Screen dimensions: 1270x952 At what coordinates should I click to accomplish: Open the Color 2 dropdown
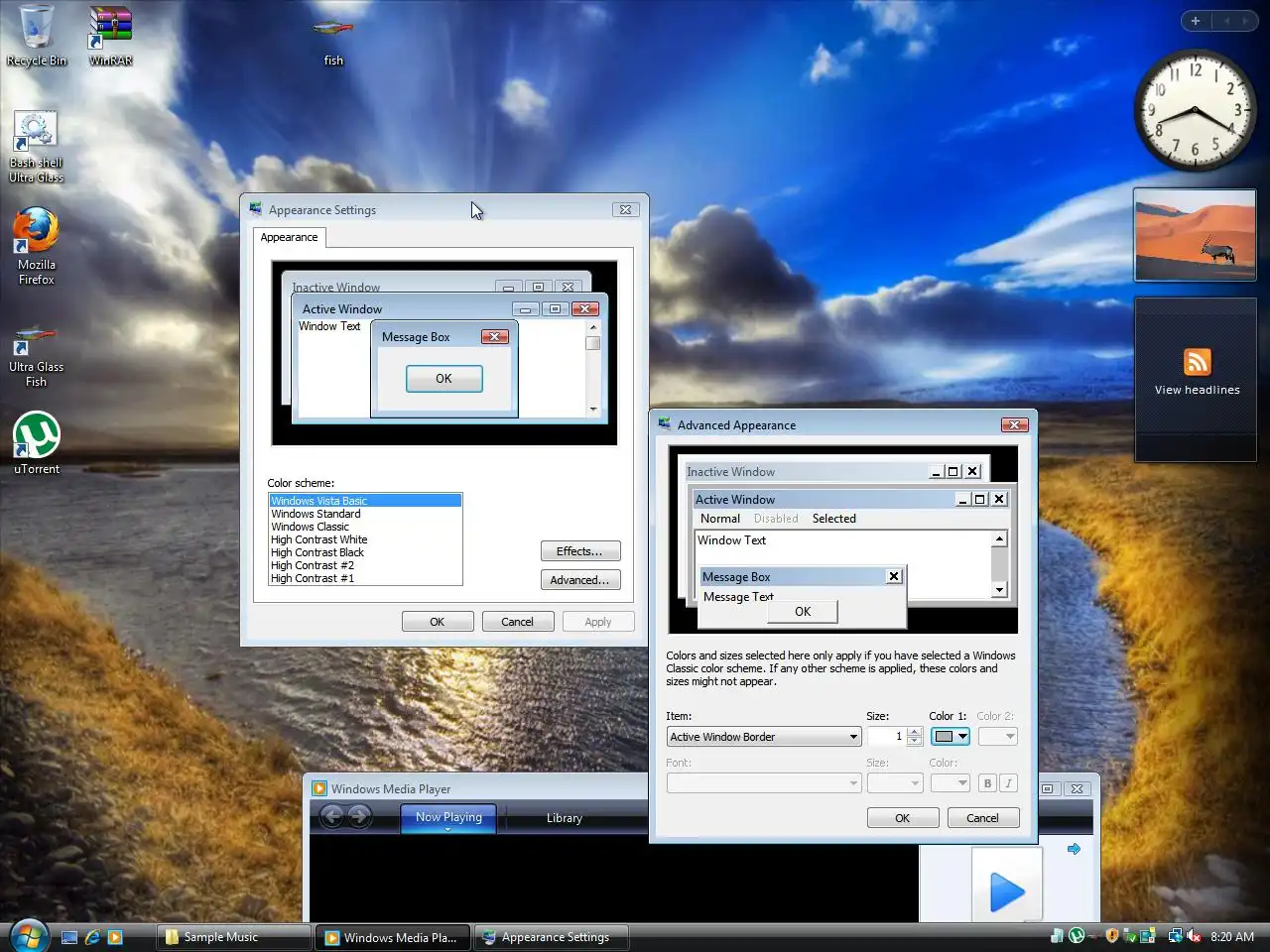998,737
